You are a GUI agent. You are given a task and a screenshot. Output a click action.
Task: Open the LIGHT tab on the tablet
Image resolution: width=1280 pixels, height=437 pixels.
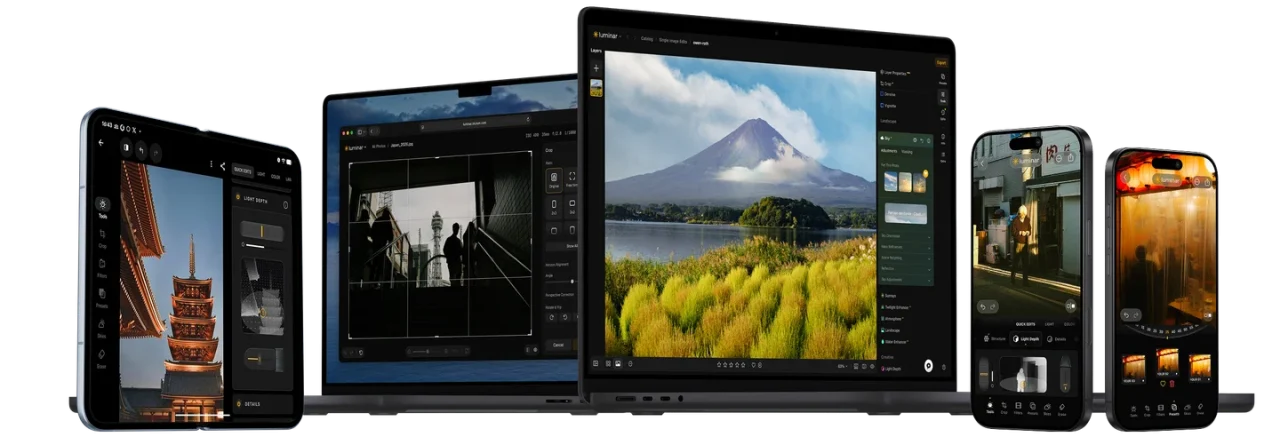pyautogui.click(x=261, y=172)
